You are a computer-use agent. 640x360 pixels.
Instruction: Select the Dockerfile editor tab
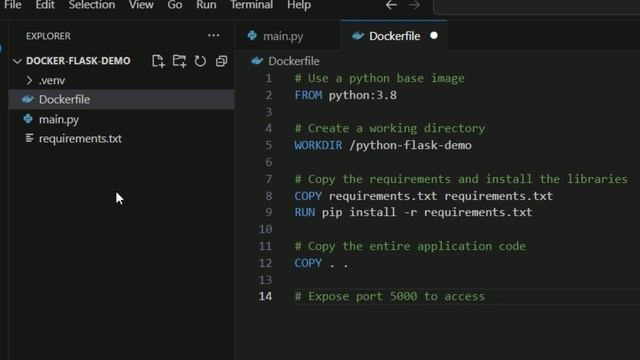tap(394, 36)
